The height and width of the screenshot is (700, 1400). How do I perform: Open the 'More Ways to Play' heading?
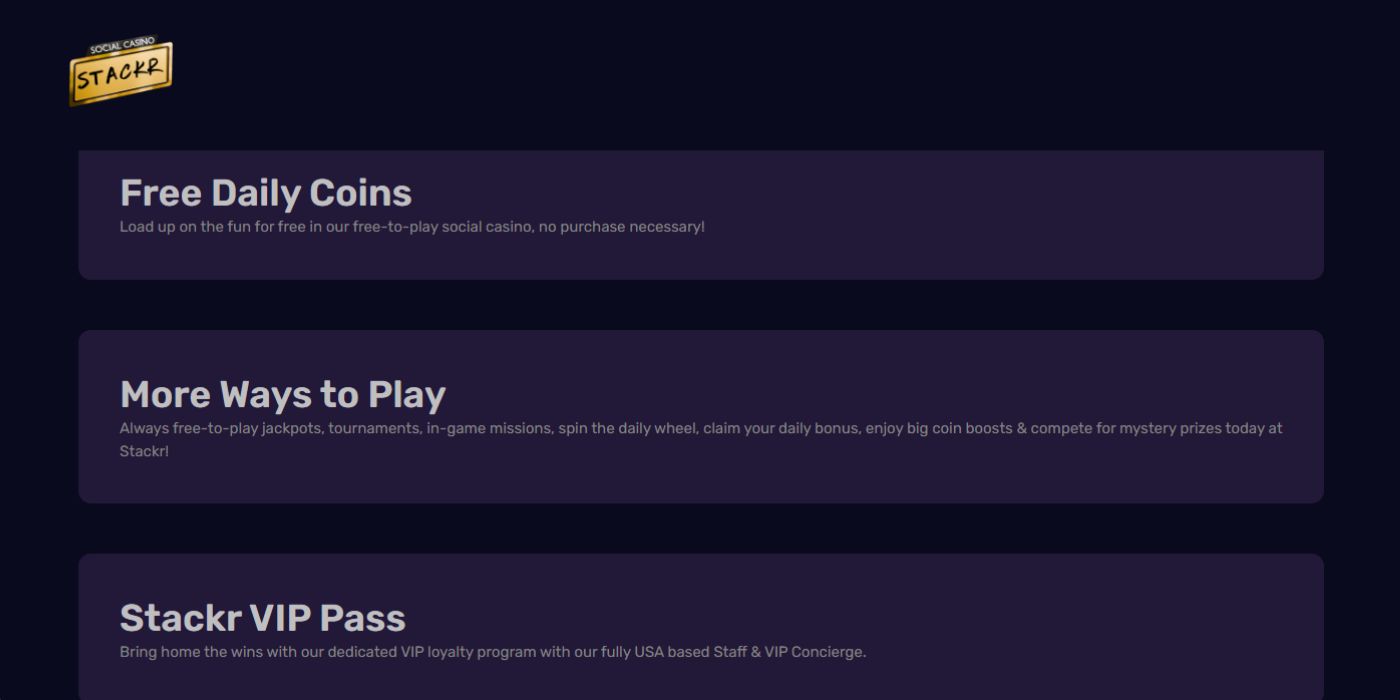(x=283, y=395)
